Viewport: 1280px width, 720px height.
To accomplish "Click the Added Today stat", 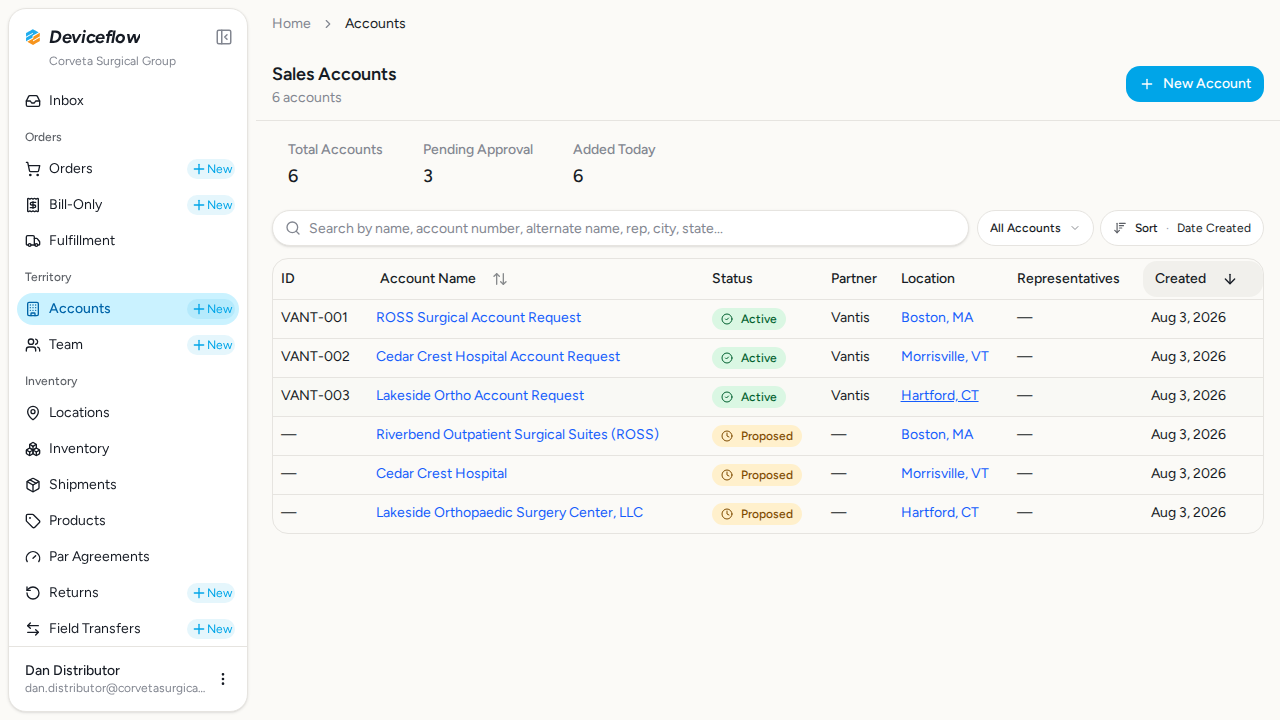I will pos(614,163).
